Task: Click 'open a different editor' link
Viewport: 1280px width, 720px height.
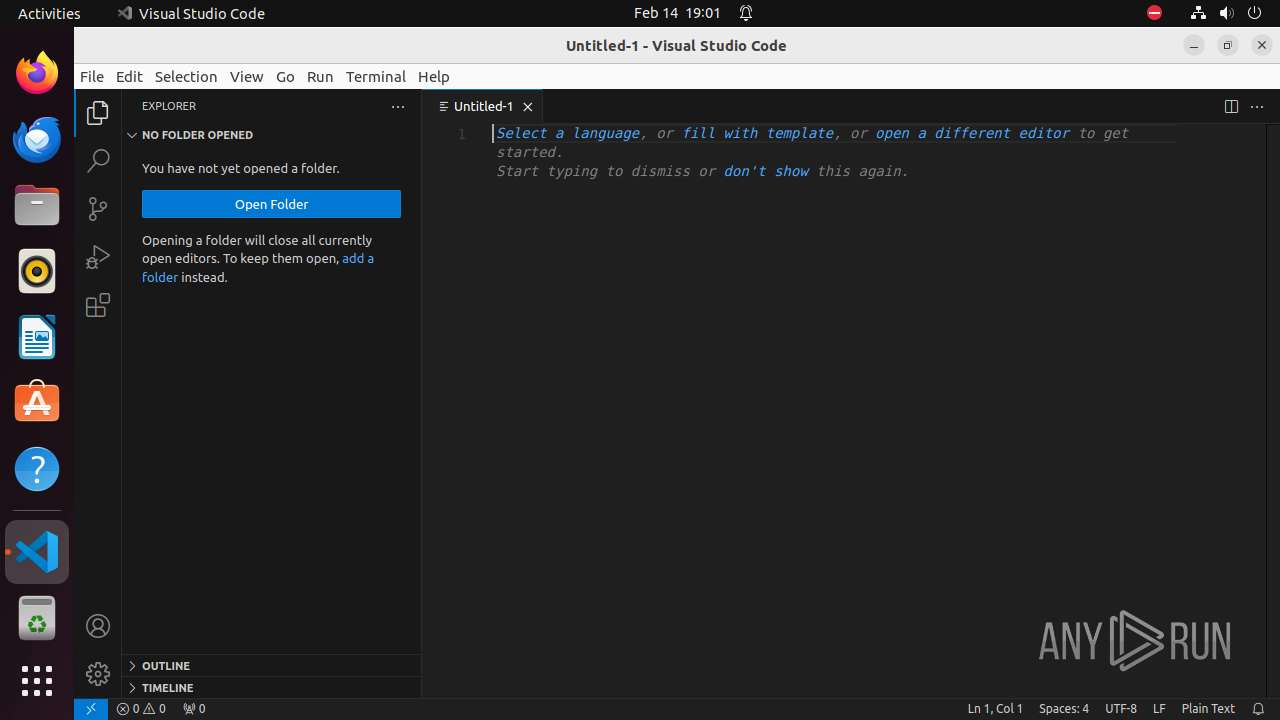Action: [x=973, y=133]
